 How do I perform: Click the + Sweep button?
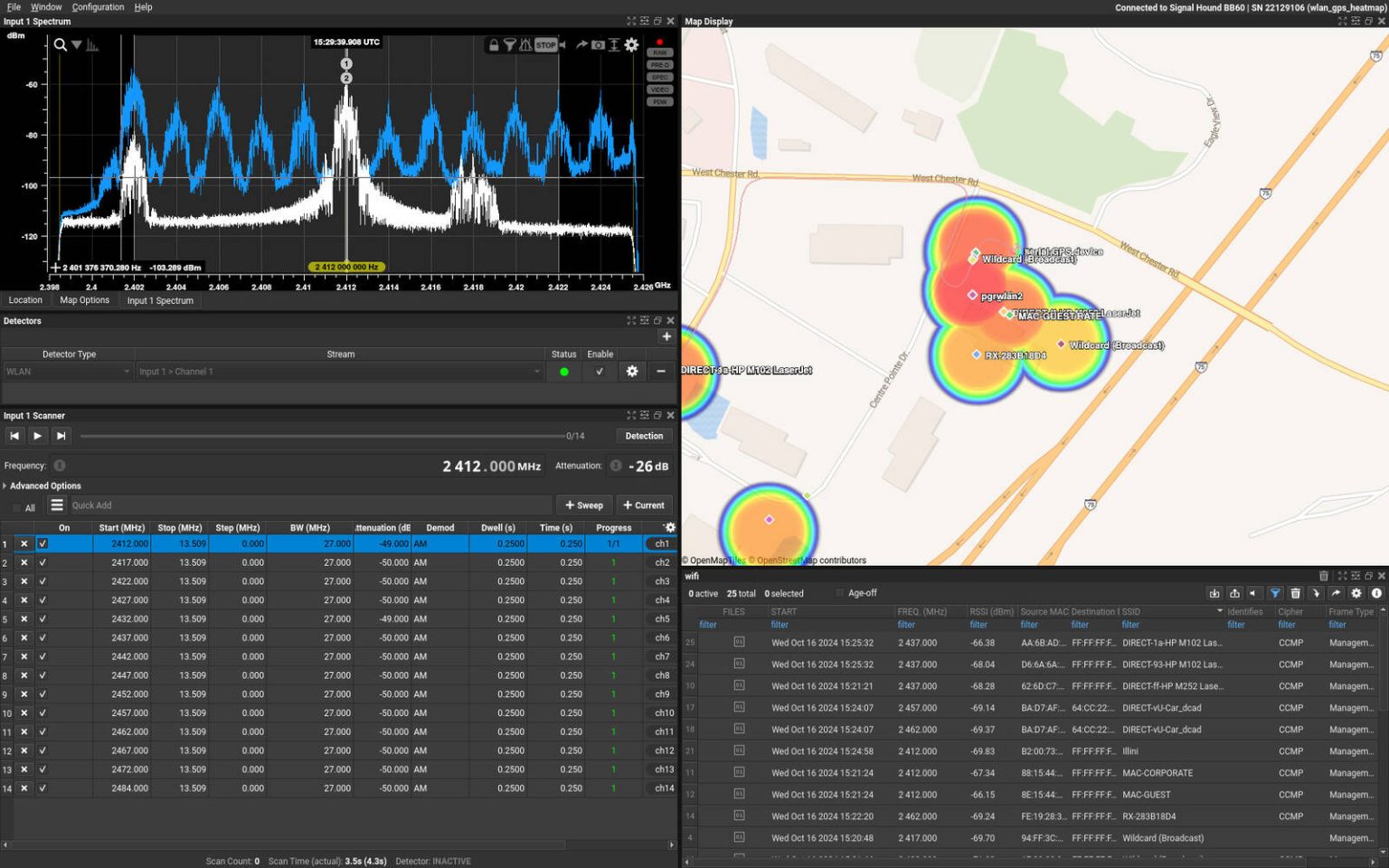[x=583, y=505]
